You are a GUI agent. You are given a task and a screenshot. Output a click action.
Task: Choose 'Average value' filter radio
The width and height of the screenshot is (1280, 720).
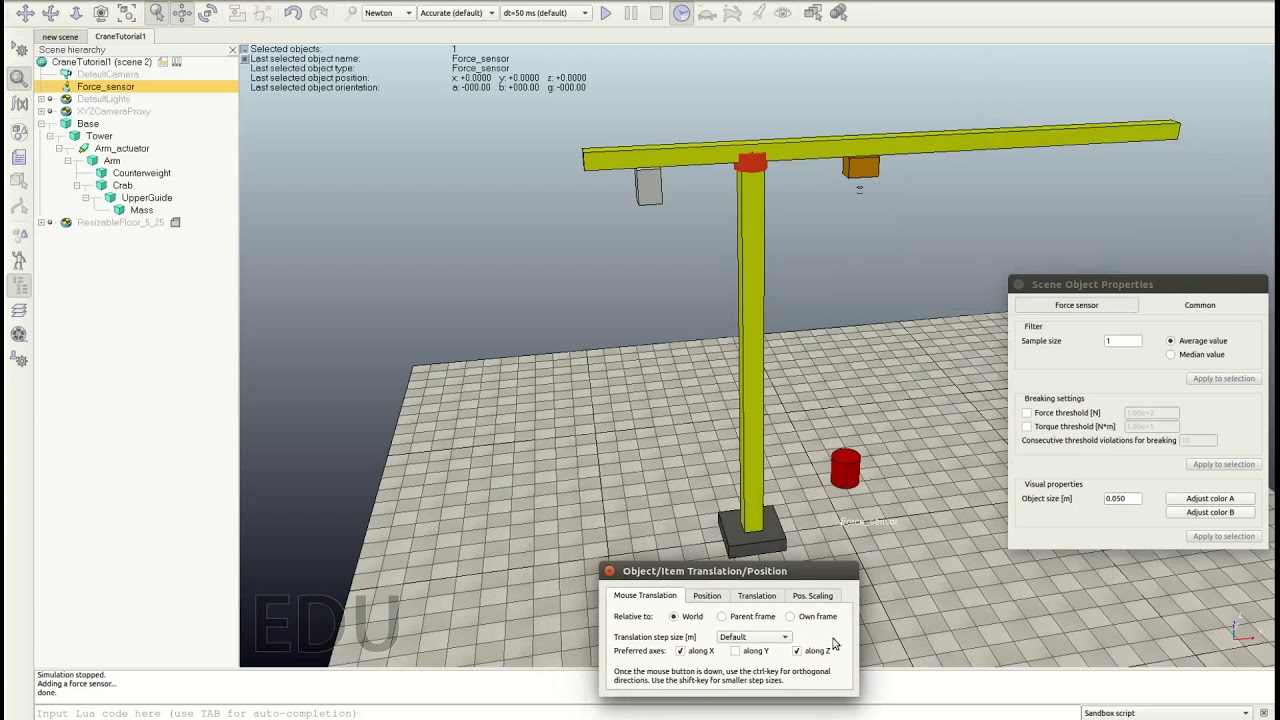coord(1170,341)
